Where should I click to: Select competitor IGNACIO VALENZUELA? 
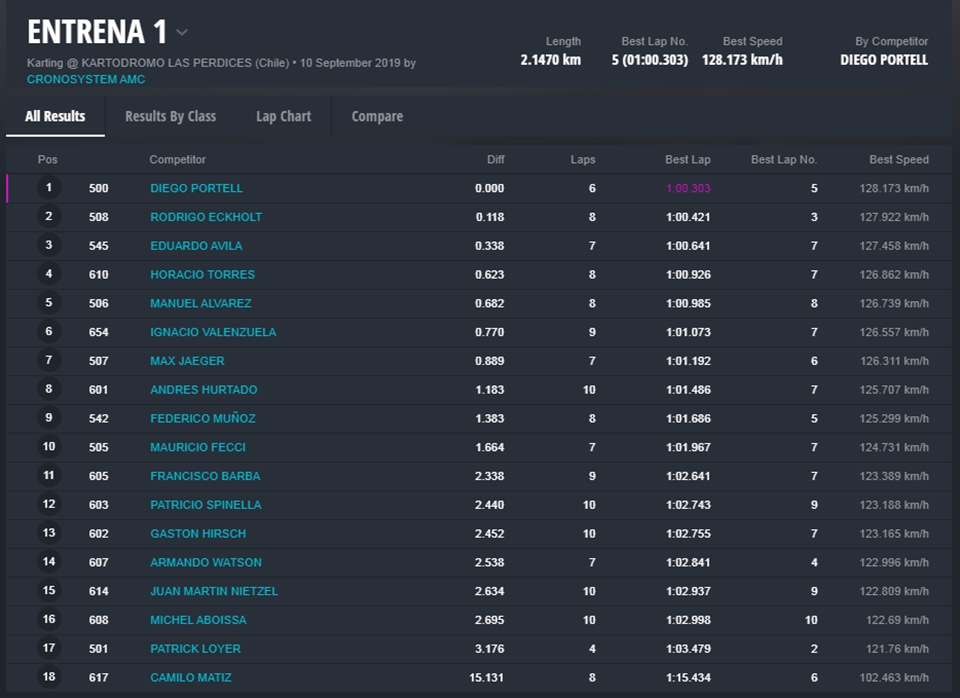[x=213, y=332]
